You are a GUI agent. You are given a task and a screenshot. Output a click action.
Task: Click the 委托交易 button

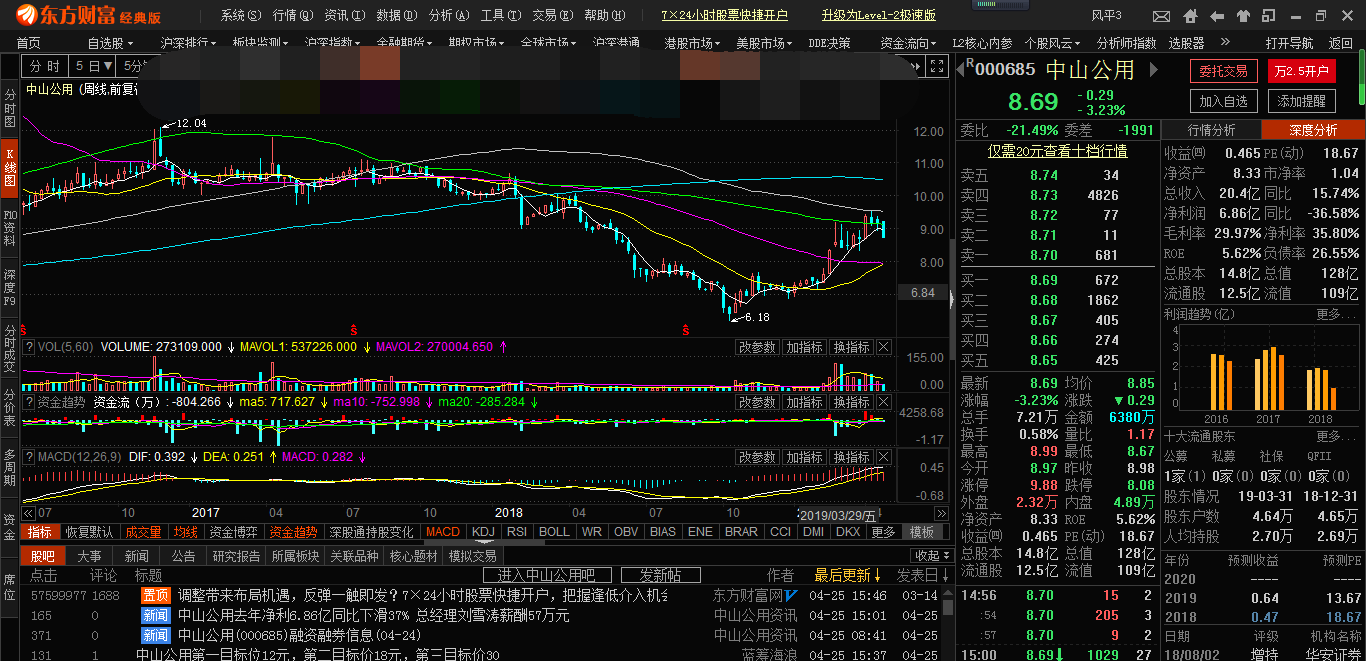(x=1223, y=71)
